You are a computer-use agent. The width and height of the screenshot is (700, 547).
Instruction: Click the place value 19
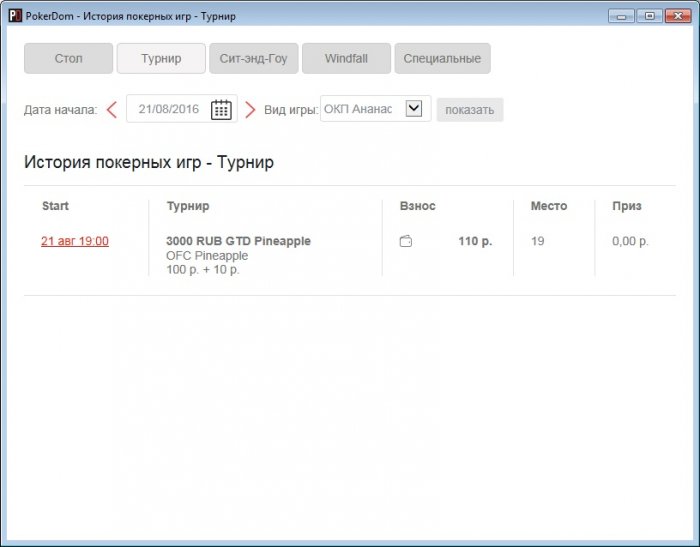click(538, 241)
